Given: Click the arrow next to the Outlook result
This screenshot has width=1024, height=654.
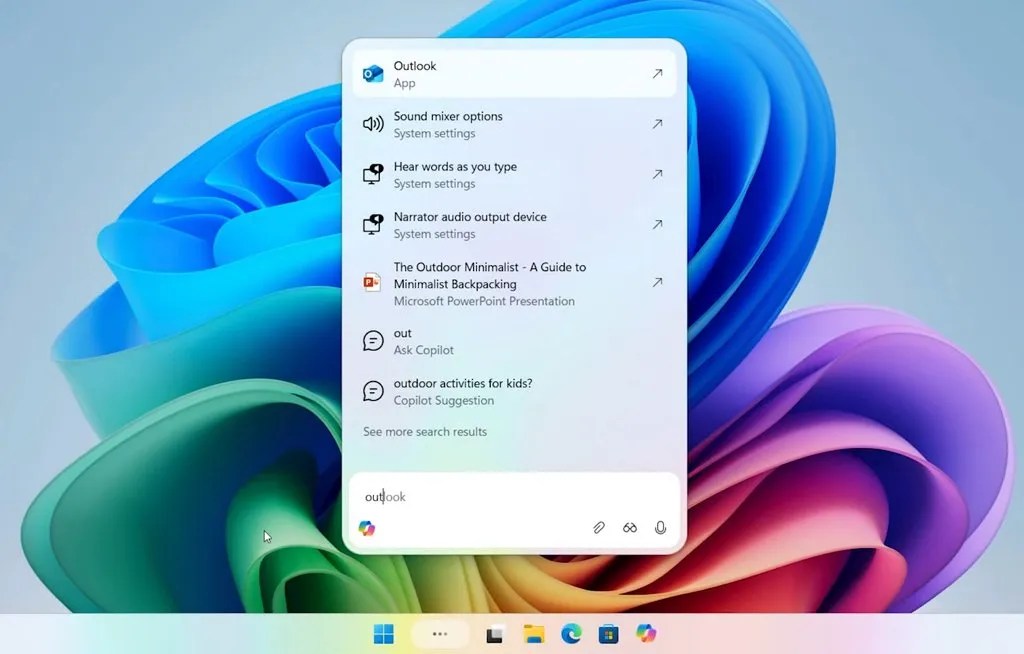Looking at the screenshot, I should click(658, 73).
